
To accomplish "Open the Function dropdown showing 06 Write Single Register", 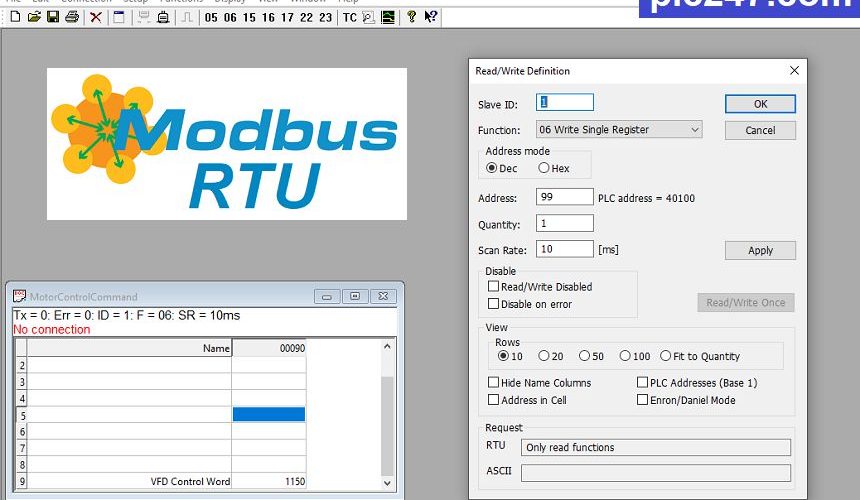I will tap(619, 129).
